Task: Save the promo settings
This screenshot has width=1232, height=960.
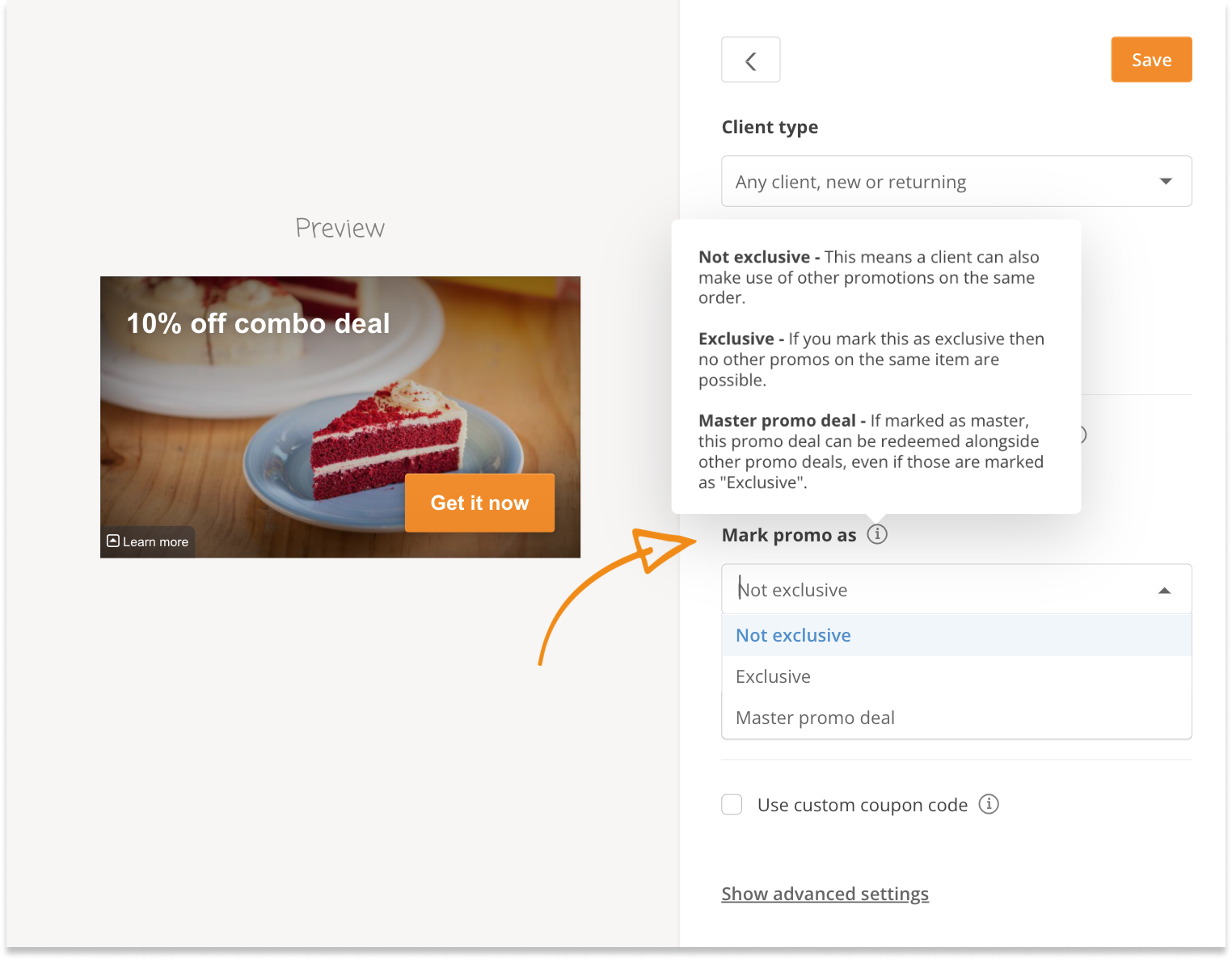Action: pos(1151,60)
